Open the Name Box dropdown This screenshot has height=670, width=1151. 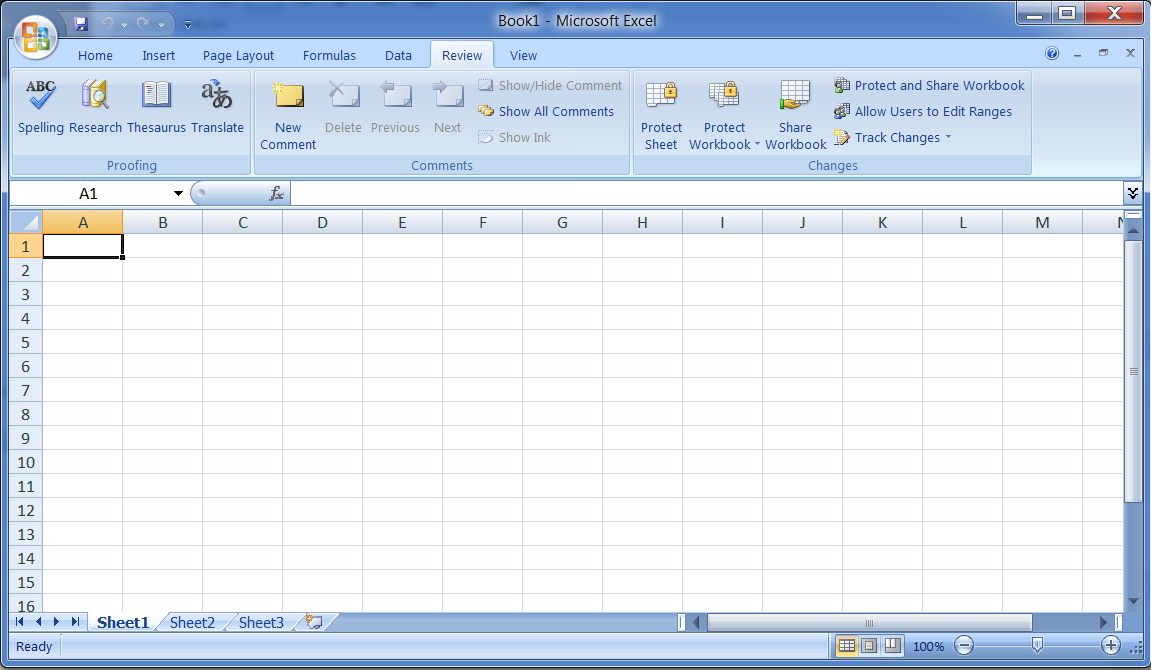tap(179, 193)
